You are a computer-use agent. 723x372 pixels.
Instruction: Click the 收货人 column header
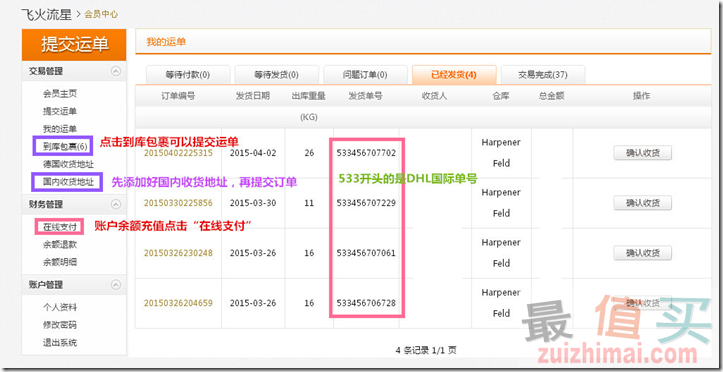pos(434,96)
